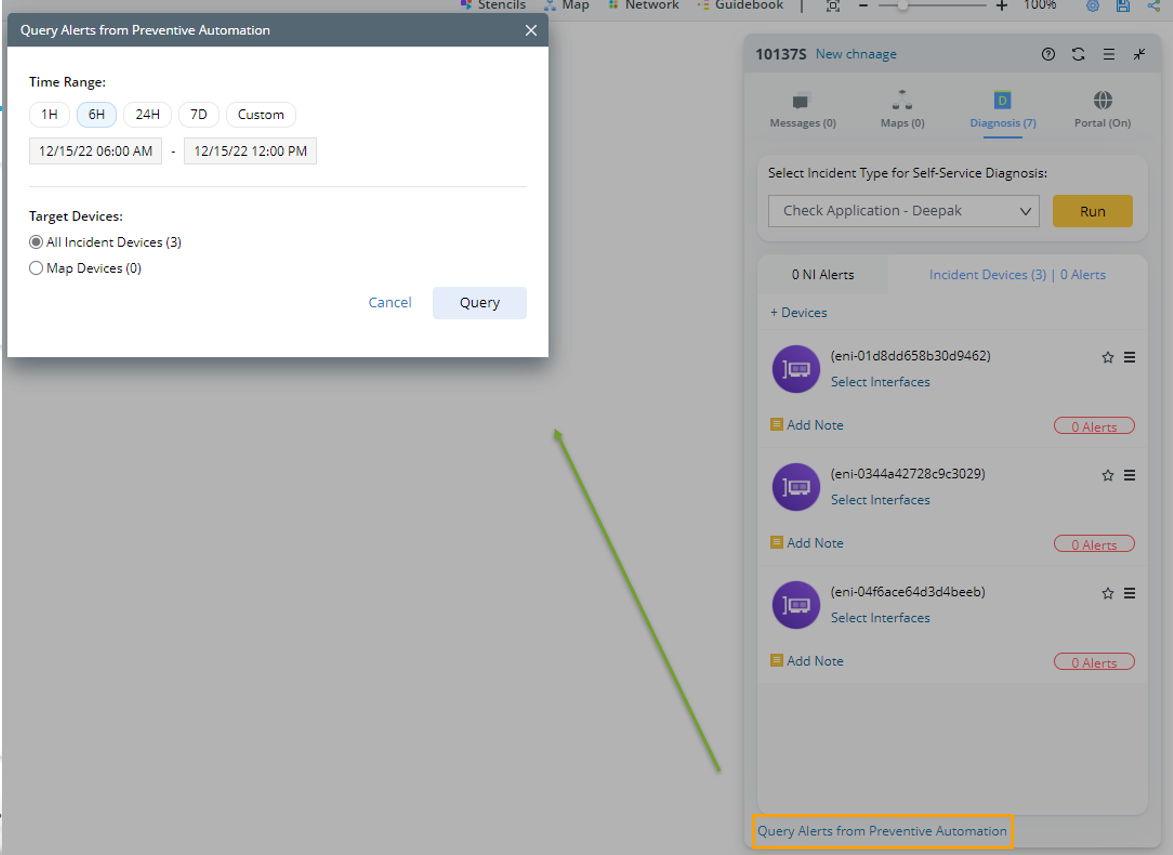Collapse the incident pane
1173x855 pixels.
(1139, 54)
